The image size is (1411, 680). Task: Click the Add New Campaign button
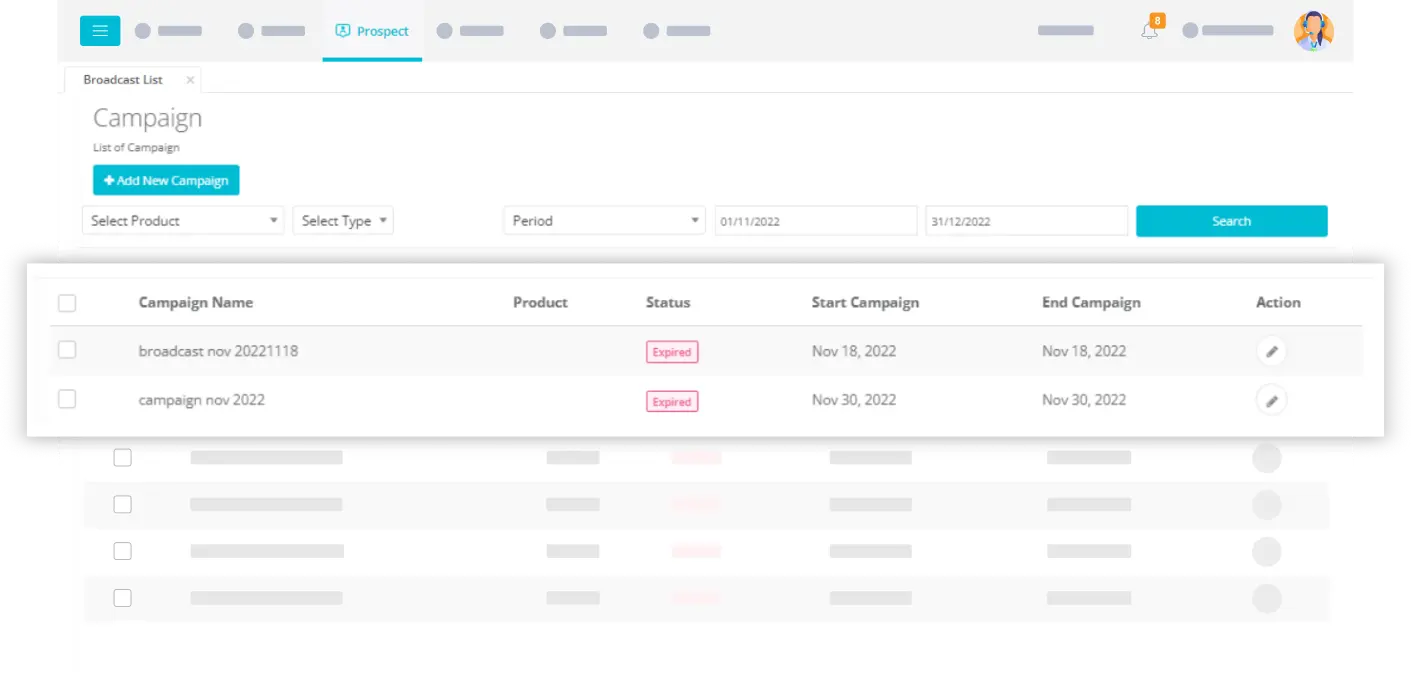pos(166,180)
